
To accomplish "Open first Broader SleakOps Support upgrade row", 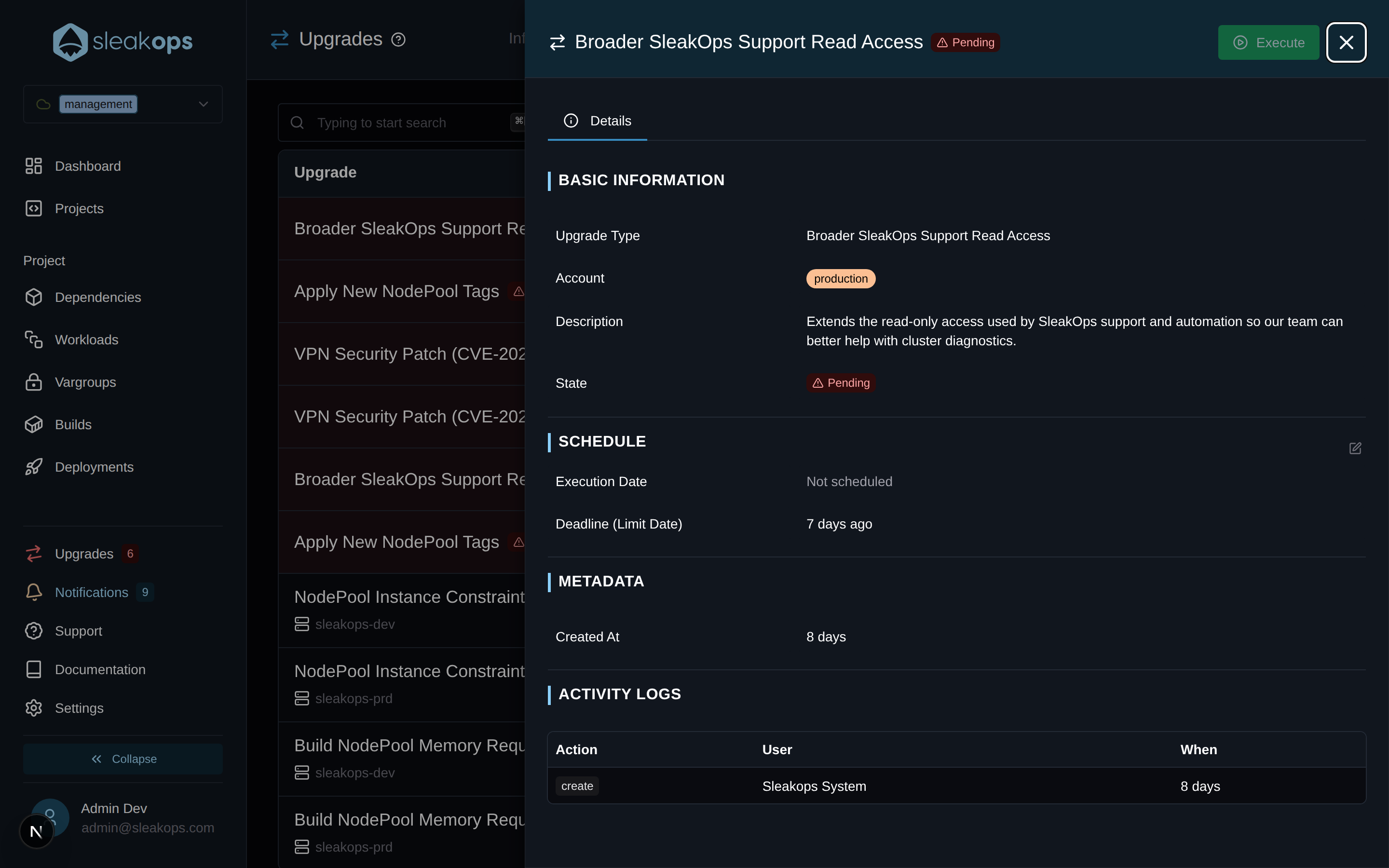I will 402,229.
